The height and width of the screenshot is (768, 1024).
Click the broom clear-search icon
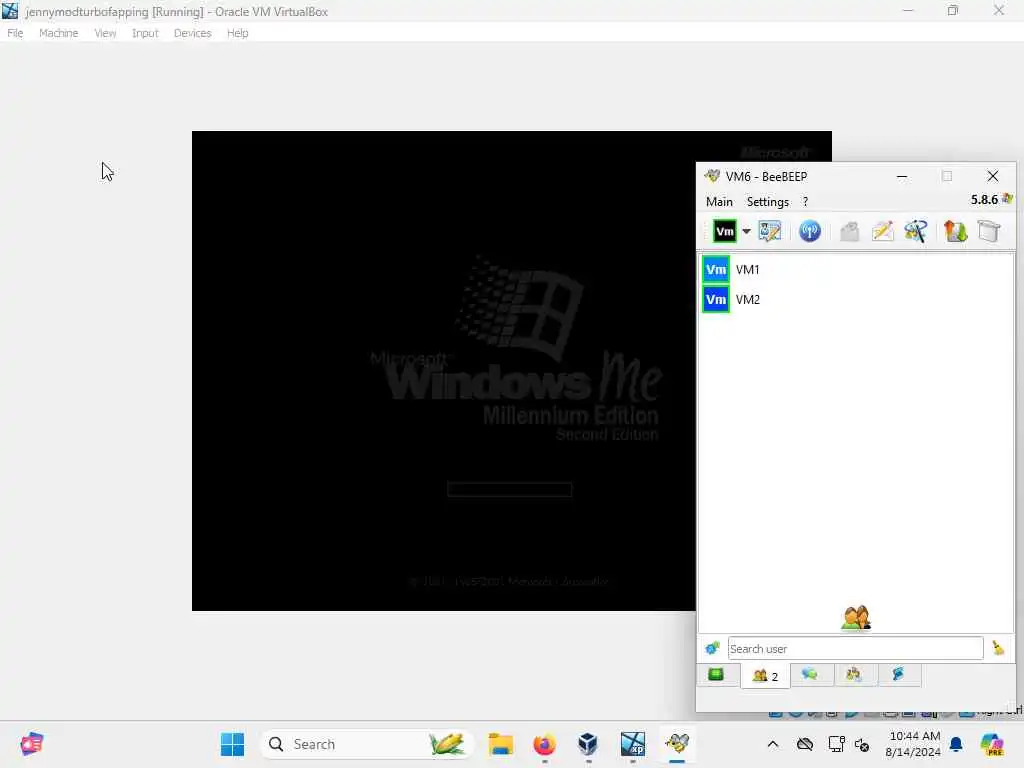[998, 648]
